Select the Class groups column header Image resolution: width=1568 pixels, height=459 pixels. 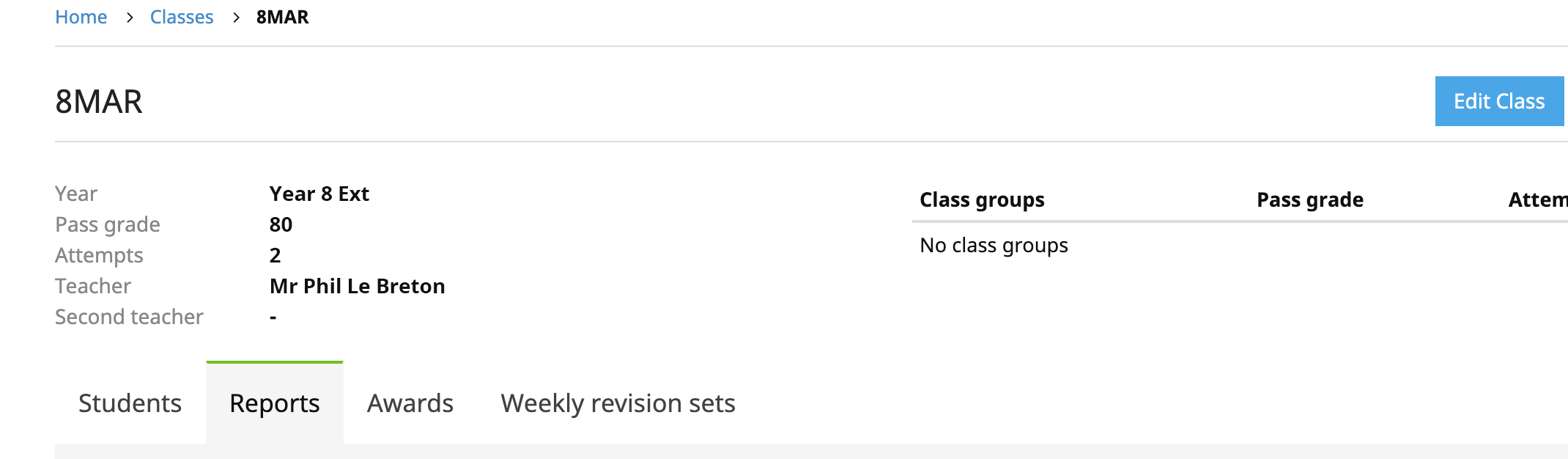pos(982,199)
